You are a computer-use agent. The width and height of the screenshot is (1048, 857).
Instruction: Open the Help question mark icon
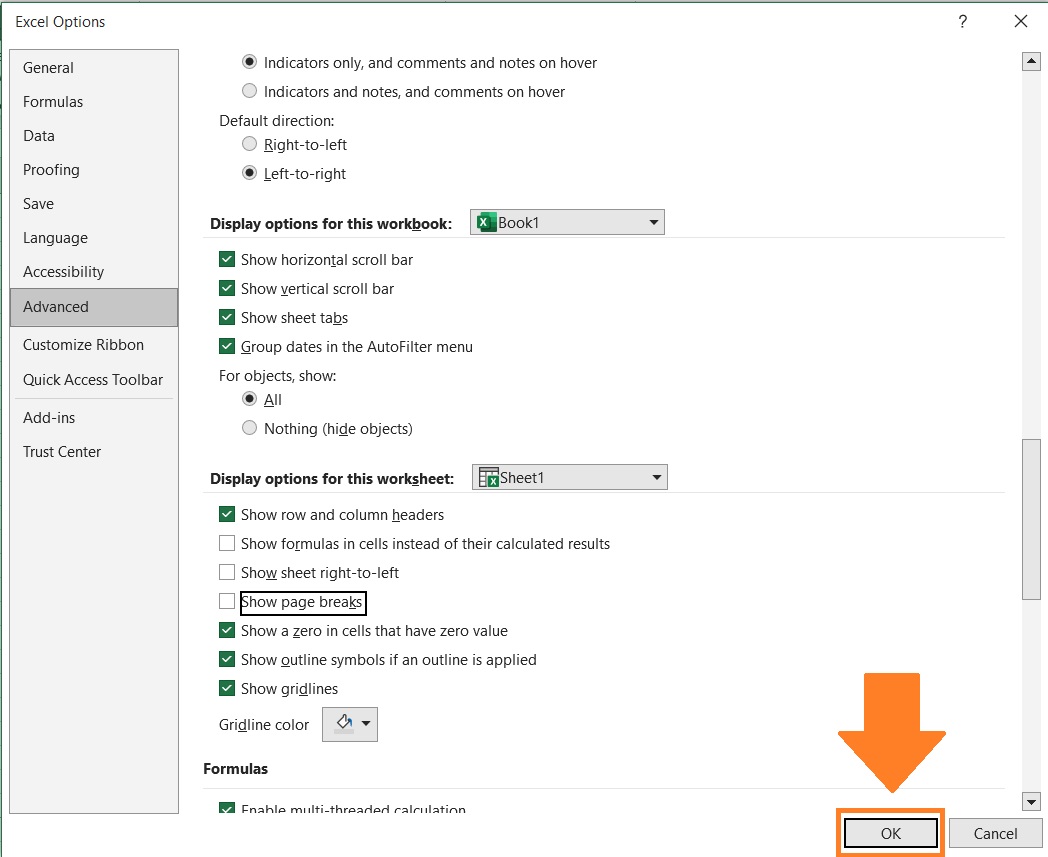(x=962, y=21)
